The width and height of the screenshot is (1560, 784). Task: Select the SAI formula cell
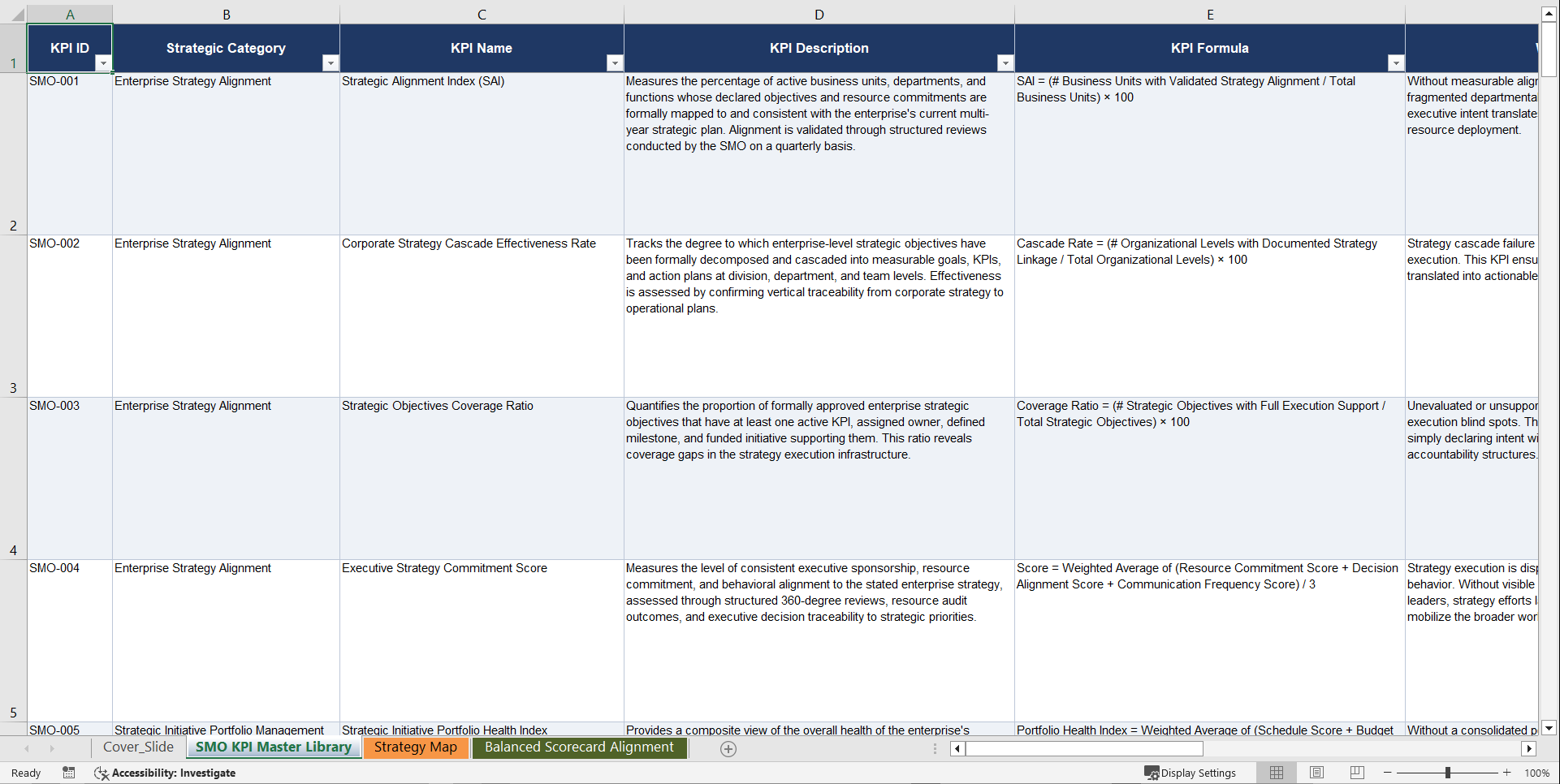point(1210,154)
